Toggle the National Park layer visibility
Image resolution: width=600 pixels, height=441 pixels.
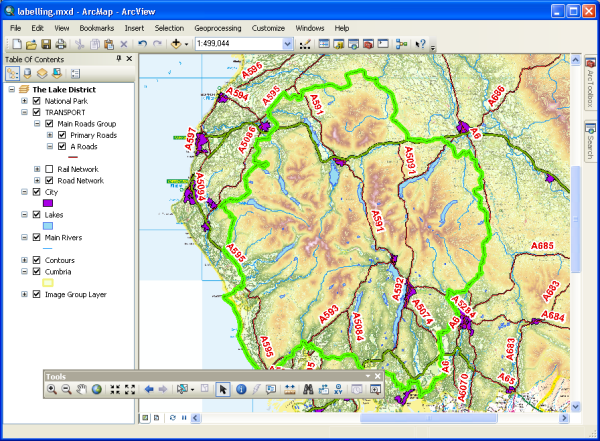pyautogui.click(x=36, y=101)
